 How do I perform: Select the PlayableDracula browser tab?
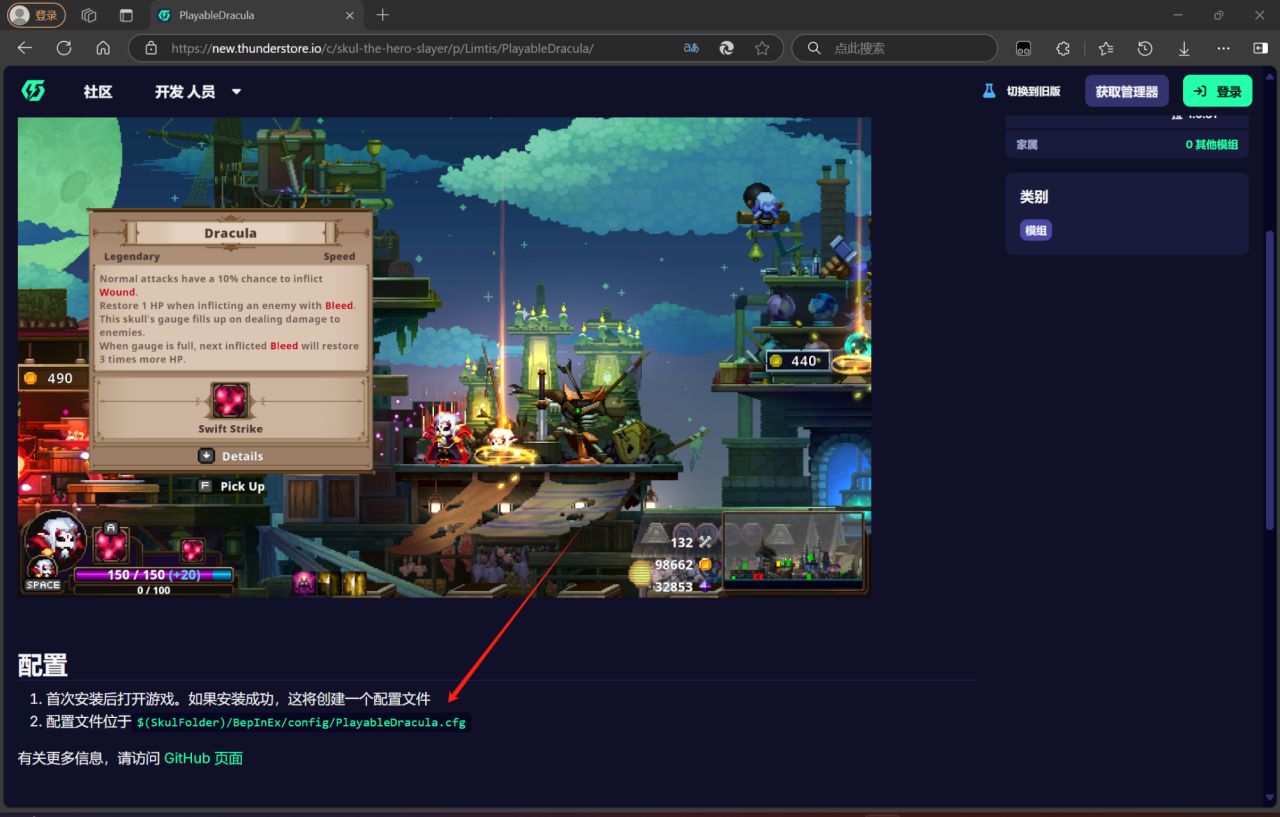tap(255, 15)
